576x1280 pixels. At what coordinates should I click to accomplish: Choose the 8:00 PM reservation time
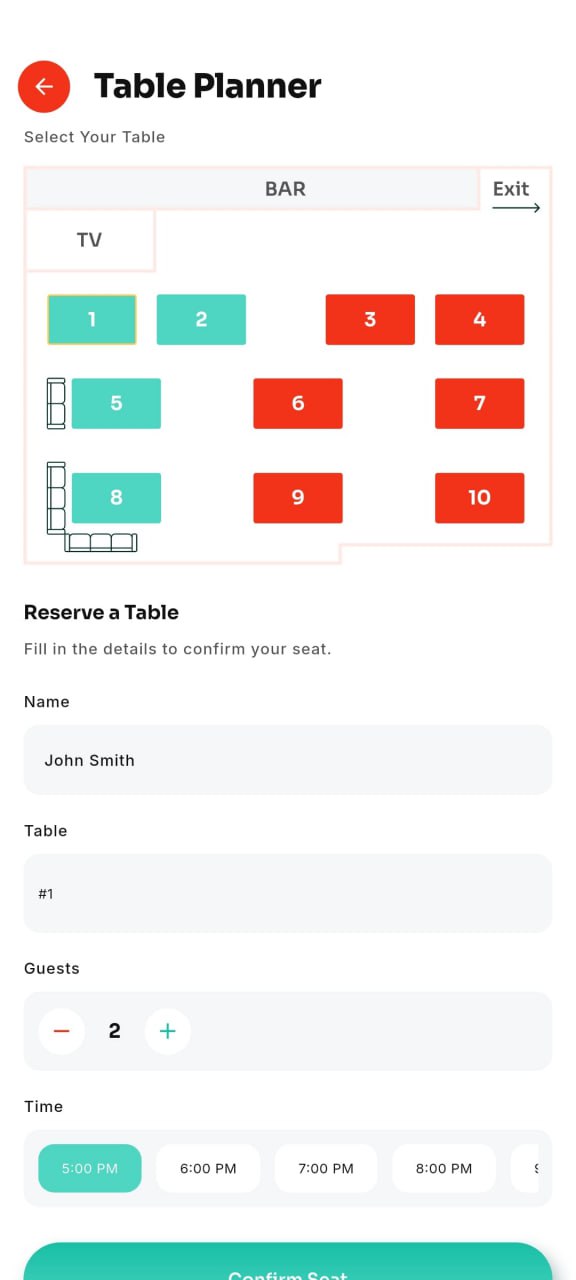[443, 1167]
